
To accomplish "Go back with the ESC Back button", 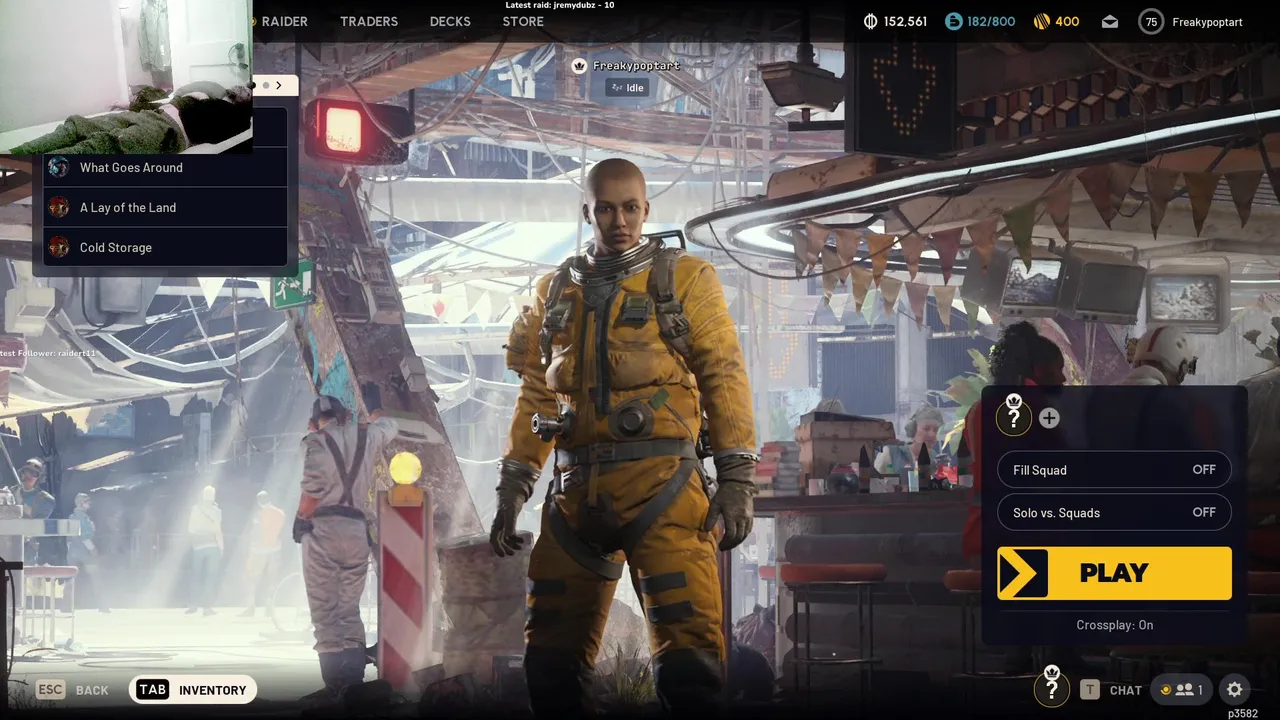I will pyautogui.click(x=72, y=690).
